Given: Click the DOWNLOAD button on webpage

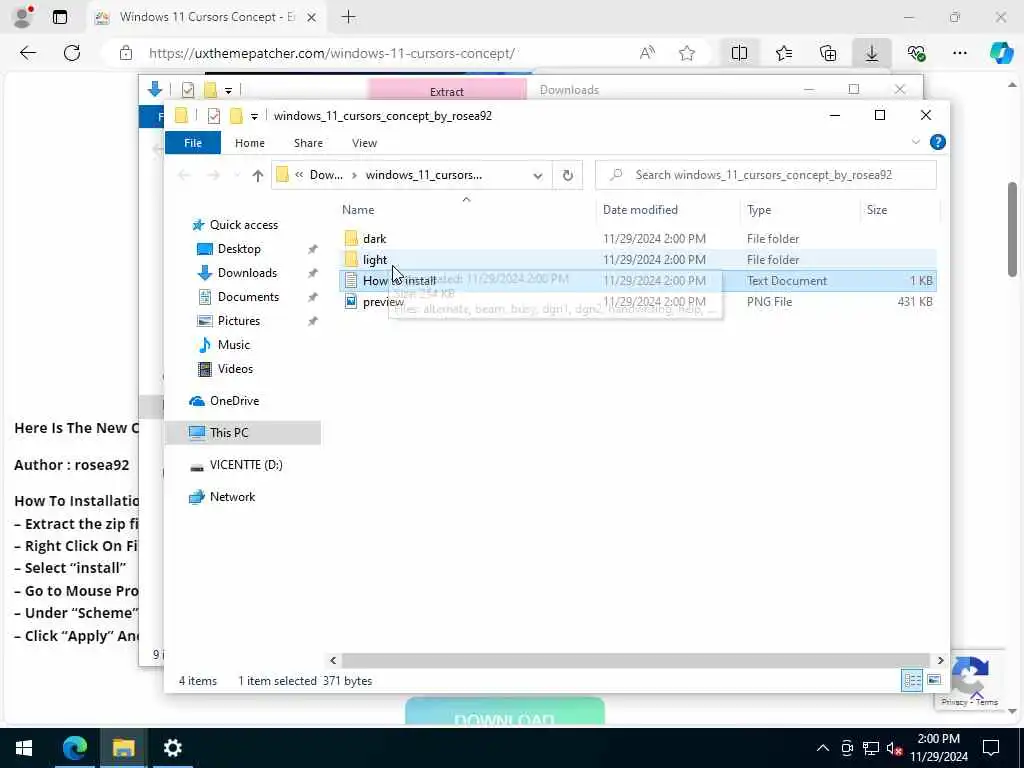Looking at the screenshot, I should click(505, 712).
